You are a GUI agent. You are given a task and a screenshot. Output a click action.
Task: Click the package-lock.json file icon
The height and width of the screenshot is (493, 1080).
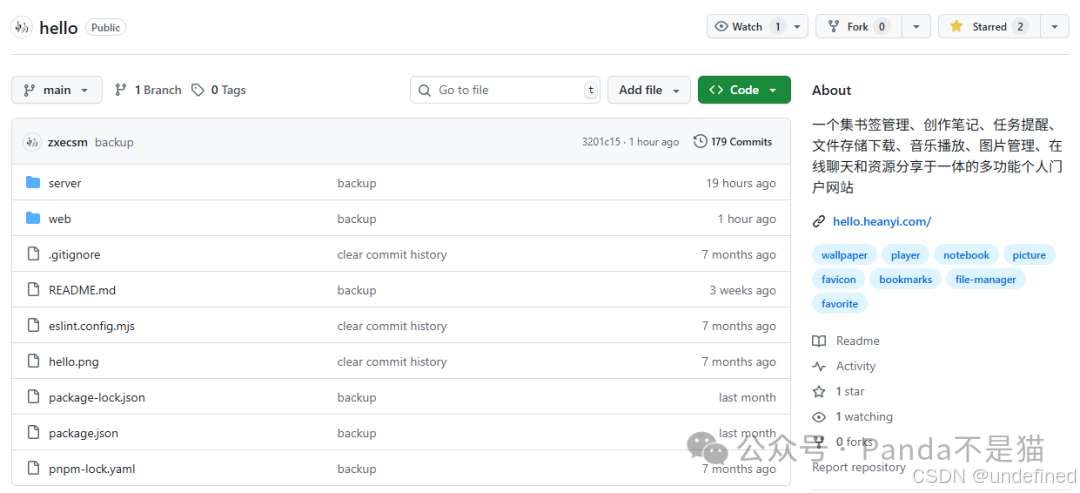[33, 397]
